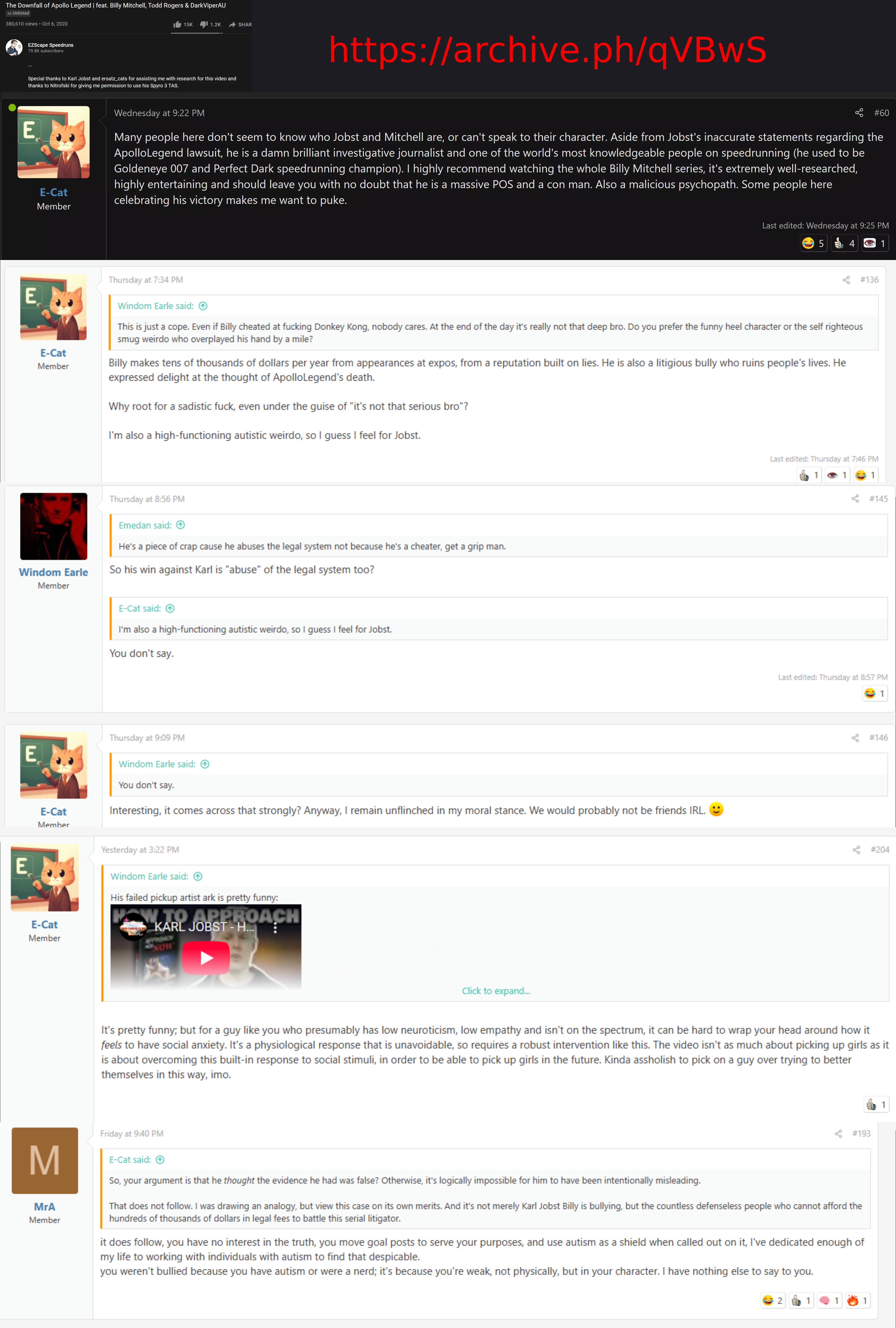Viewport: 896px width, 1328px height.
Task: Click laughing reaction with count 2 on post #193
Action: coord(773,1300)
